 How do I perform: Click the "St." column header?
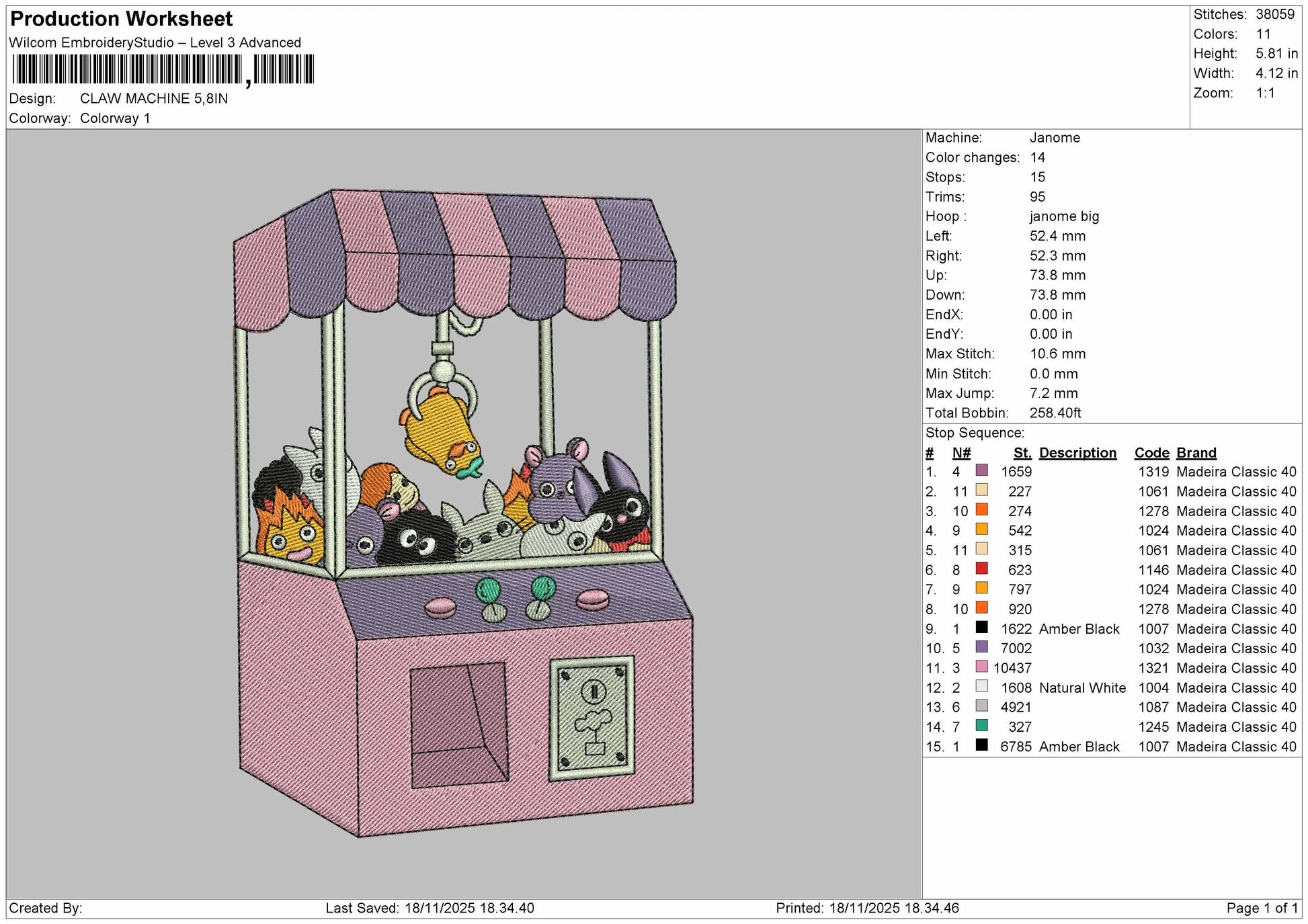[1022, 453]
